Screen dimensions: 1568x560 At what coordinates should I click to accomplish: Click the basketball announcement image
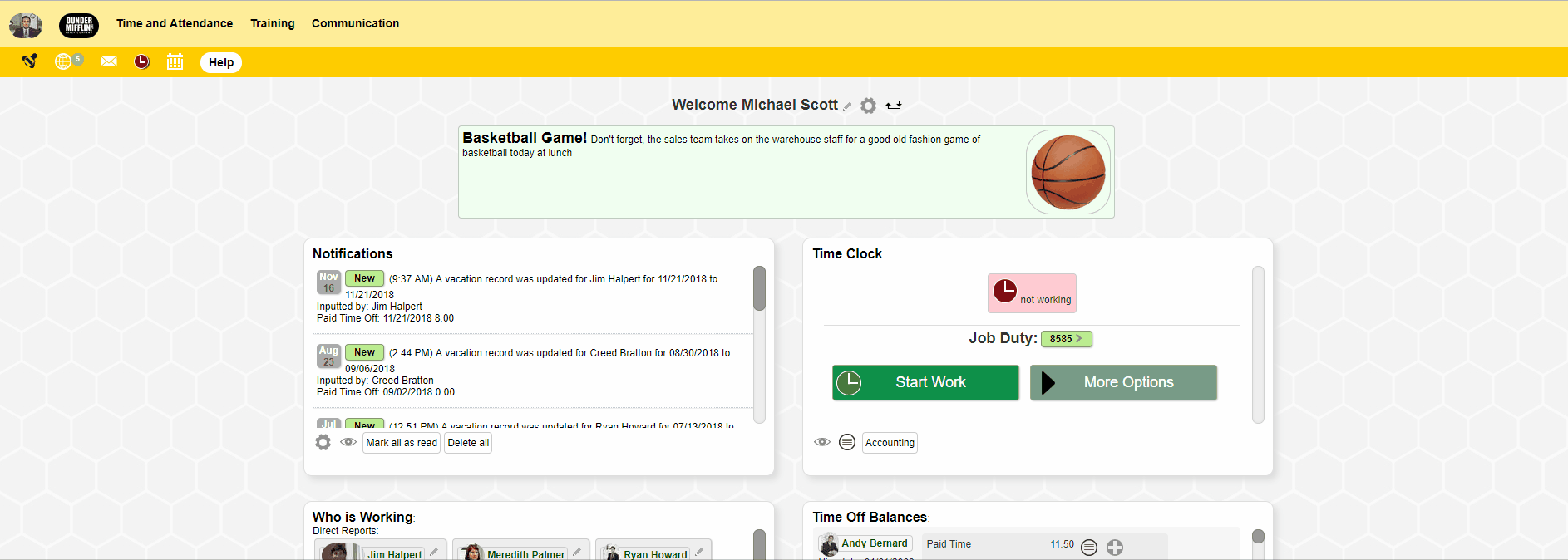1068,172
